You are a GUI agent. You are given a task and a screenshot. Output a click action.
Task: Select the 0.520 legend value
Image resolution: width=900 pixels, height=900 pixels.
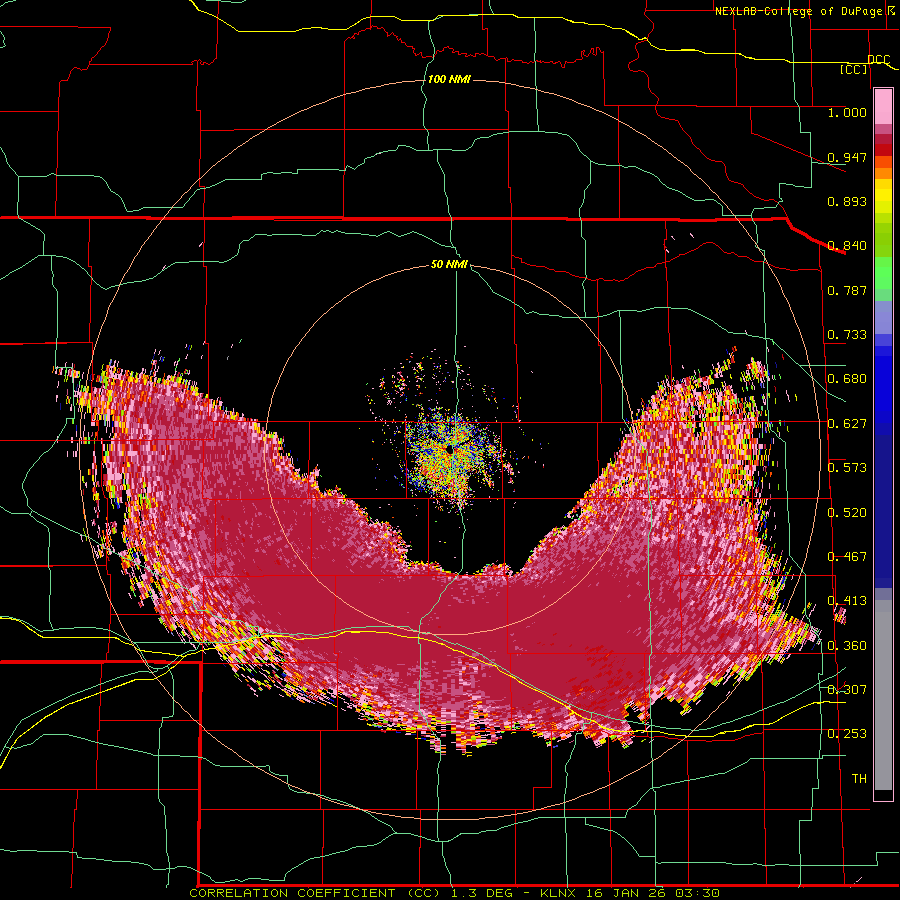pyautogui.click(x=847, y=513)
